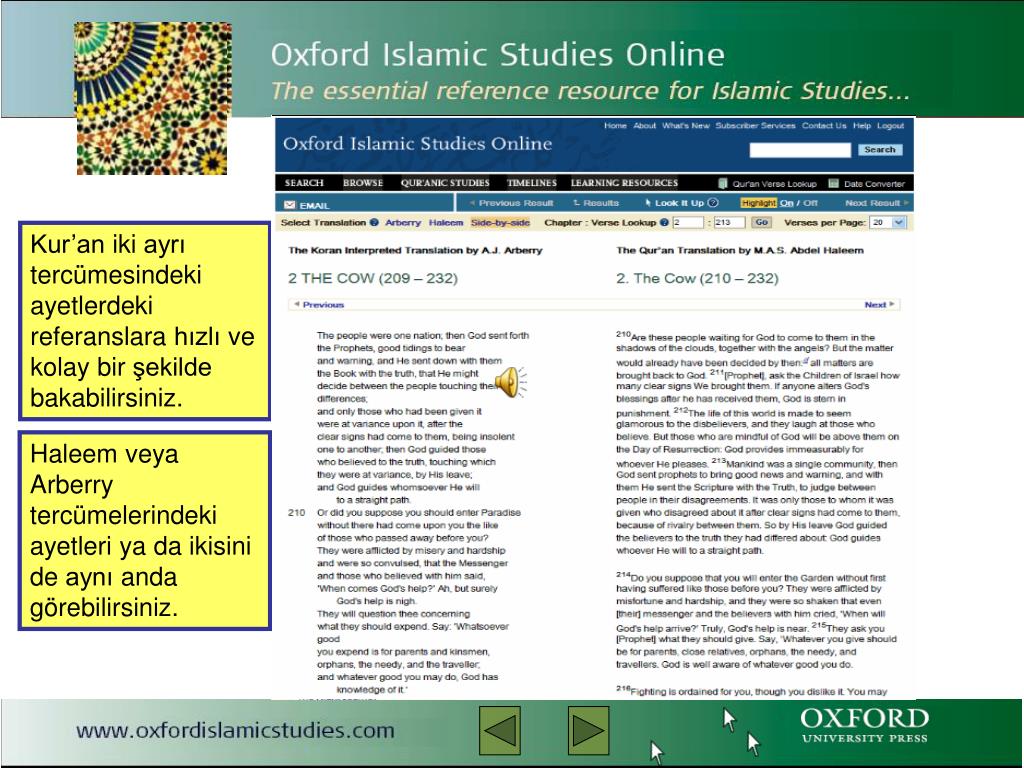Screen dimensions: 1024x768
Task: Click the Contact Us link
Action: point(824,125)
